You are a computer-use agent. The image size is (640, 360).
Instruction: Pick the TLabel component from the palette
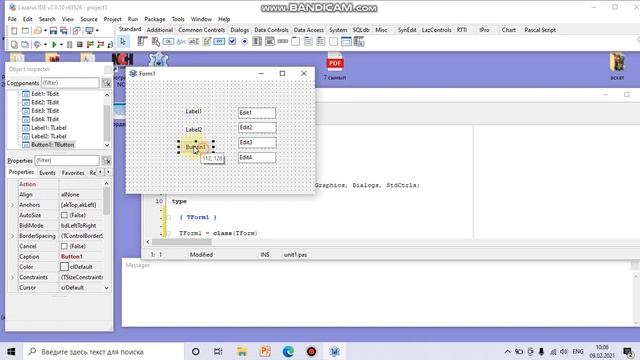(x=181, y=41)
